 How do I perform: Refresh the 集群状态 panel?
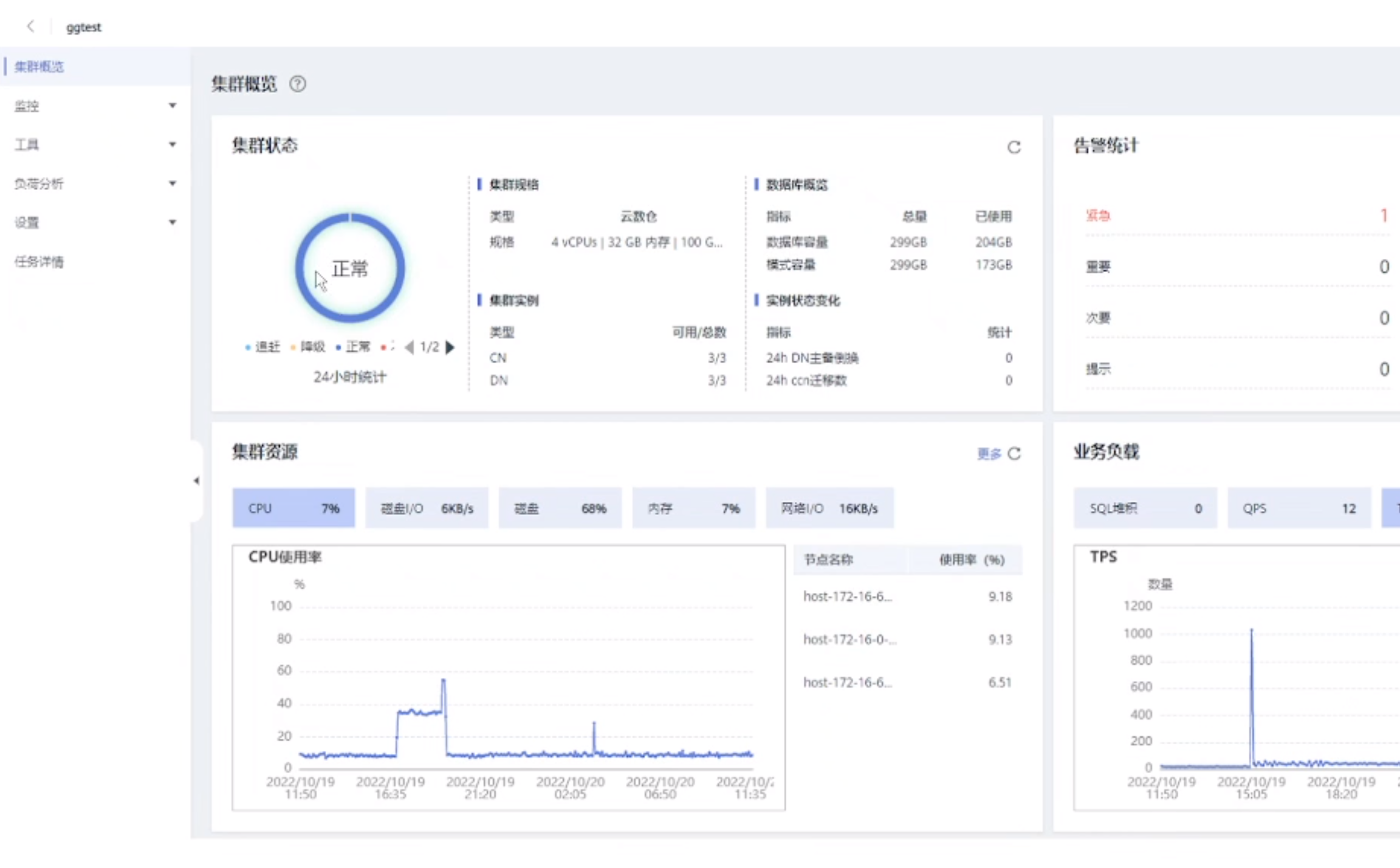click(1014, 147)
